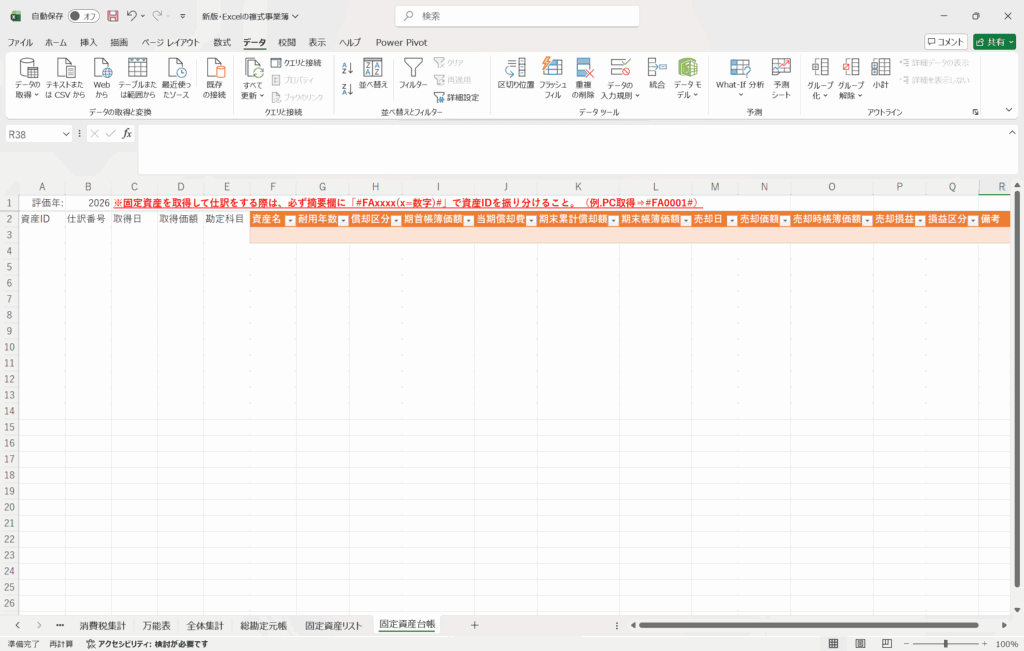This screenshot has width=1024, height=651.
Task: Click the Forecast Sheet icon
Action: coord(781,68)
